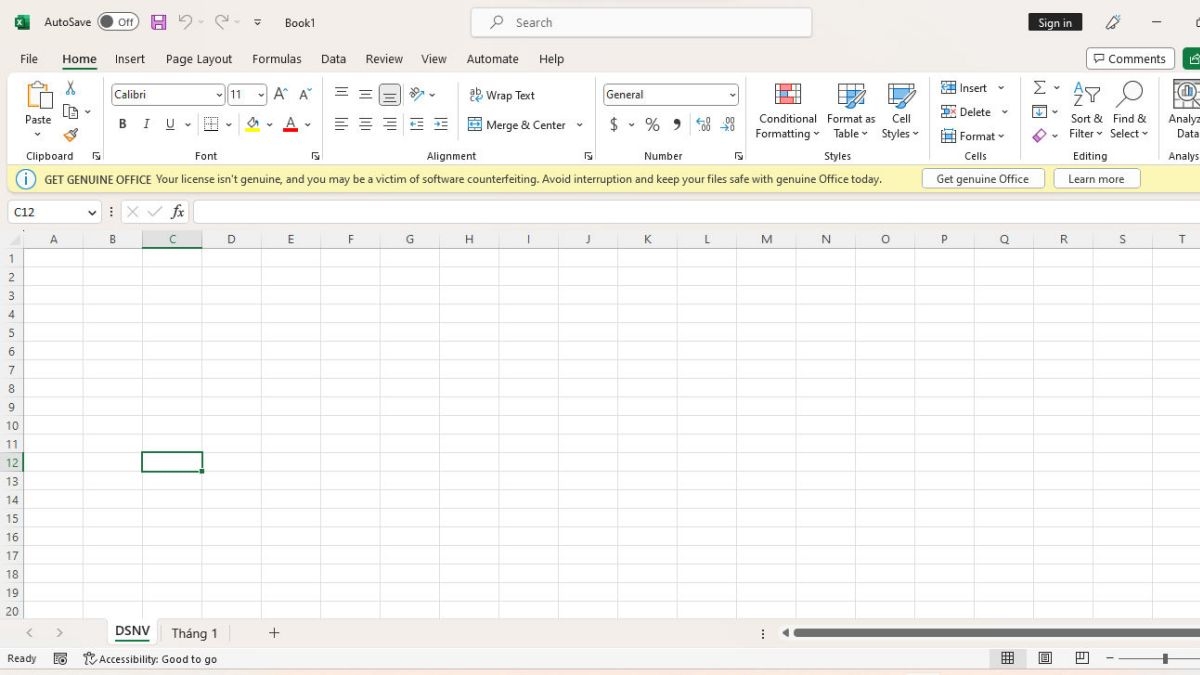Click the Bottom Align icon
Screen dimensions: 1200x675
click(x=390, y=95)
